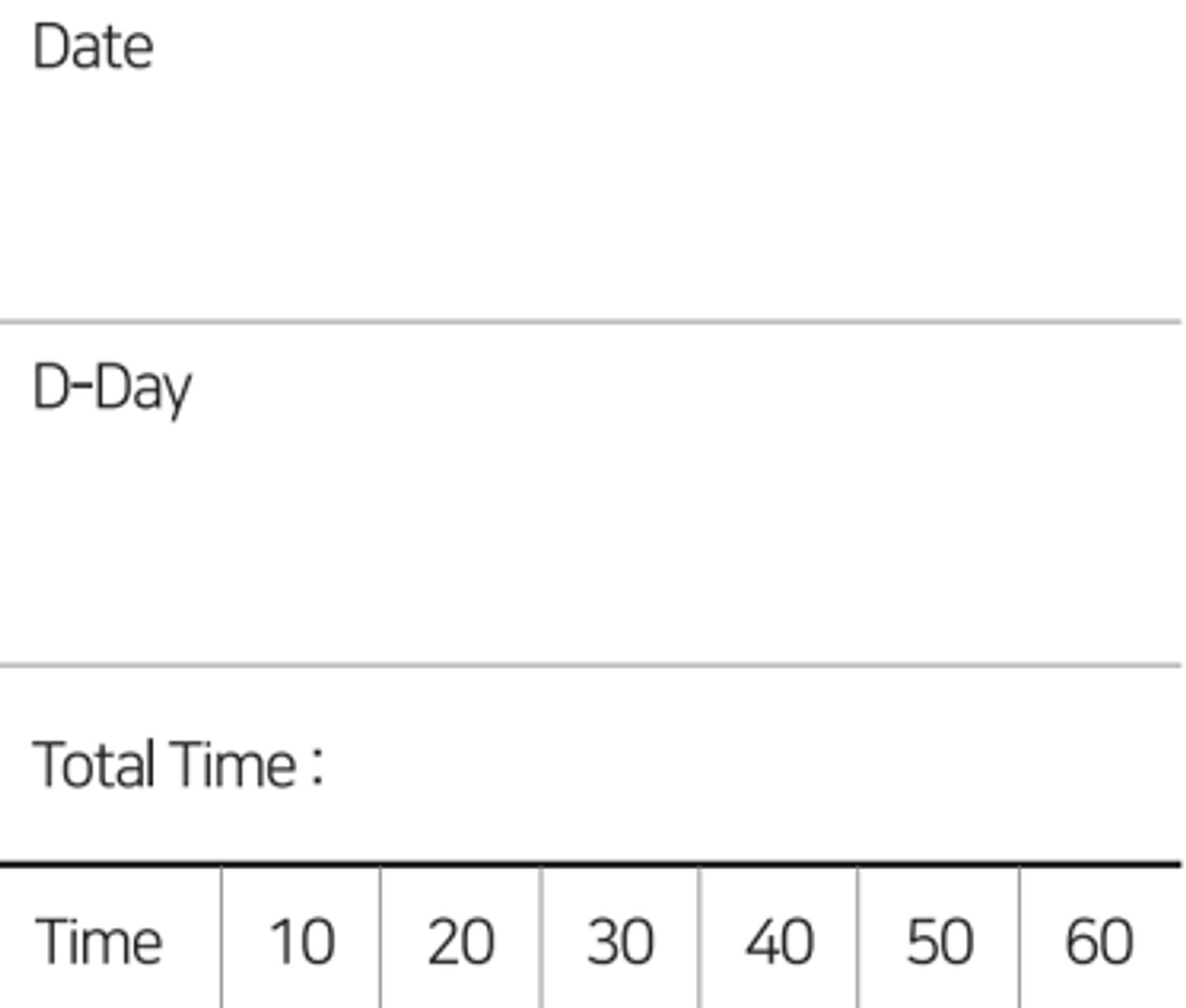Choose the 30 minute column header
The height and width of the screenshot is (1008, 1186).
pyautogui.click(x=619, y=941)
